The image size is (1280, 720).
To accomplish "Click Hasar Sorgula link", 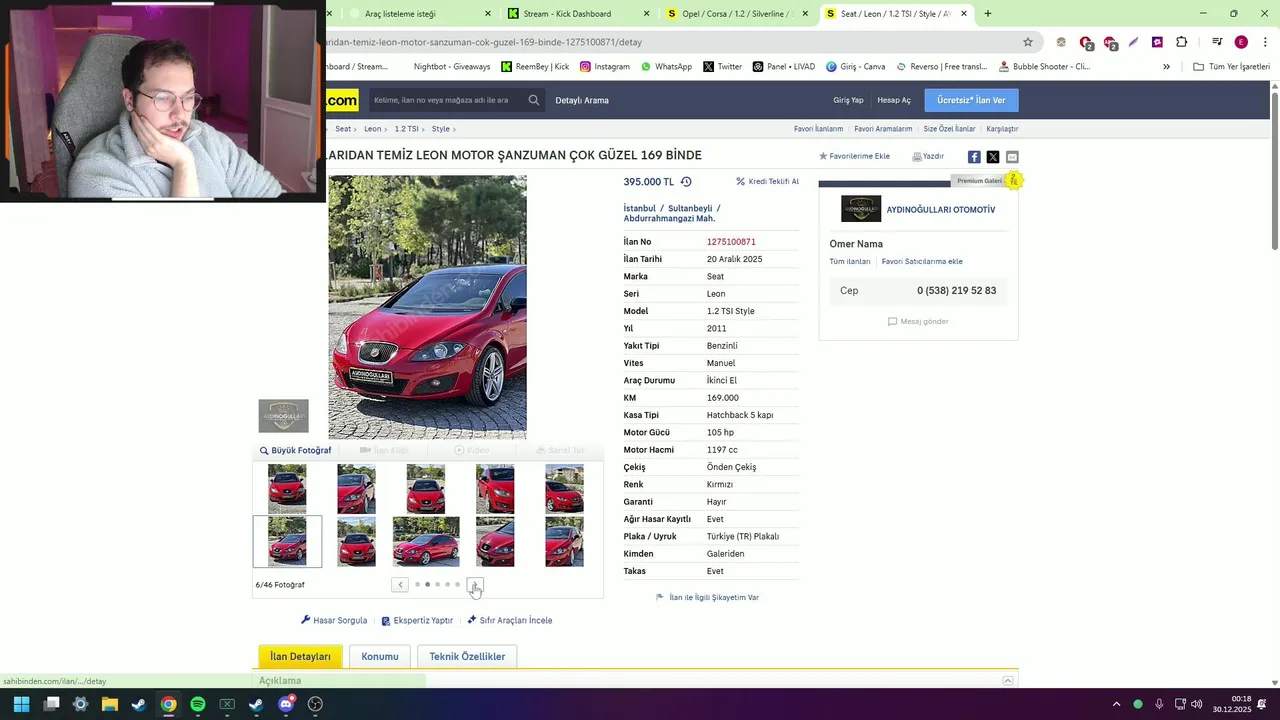I will coord(334,621).
